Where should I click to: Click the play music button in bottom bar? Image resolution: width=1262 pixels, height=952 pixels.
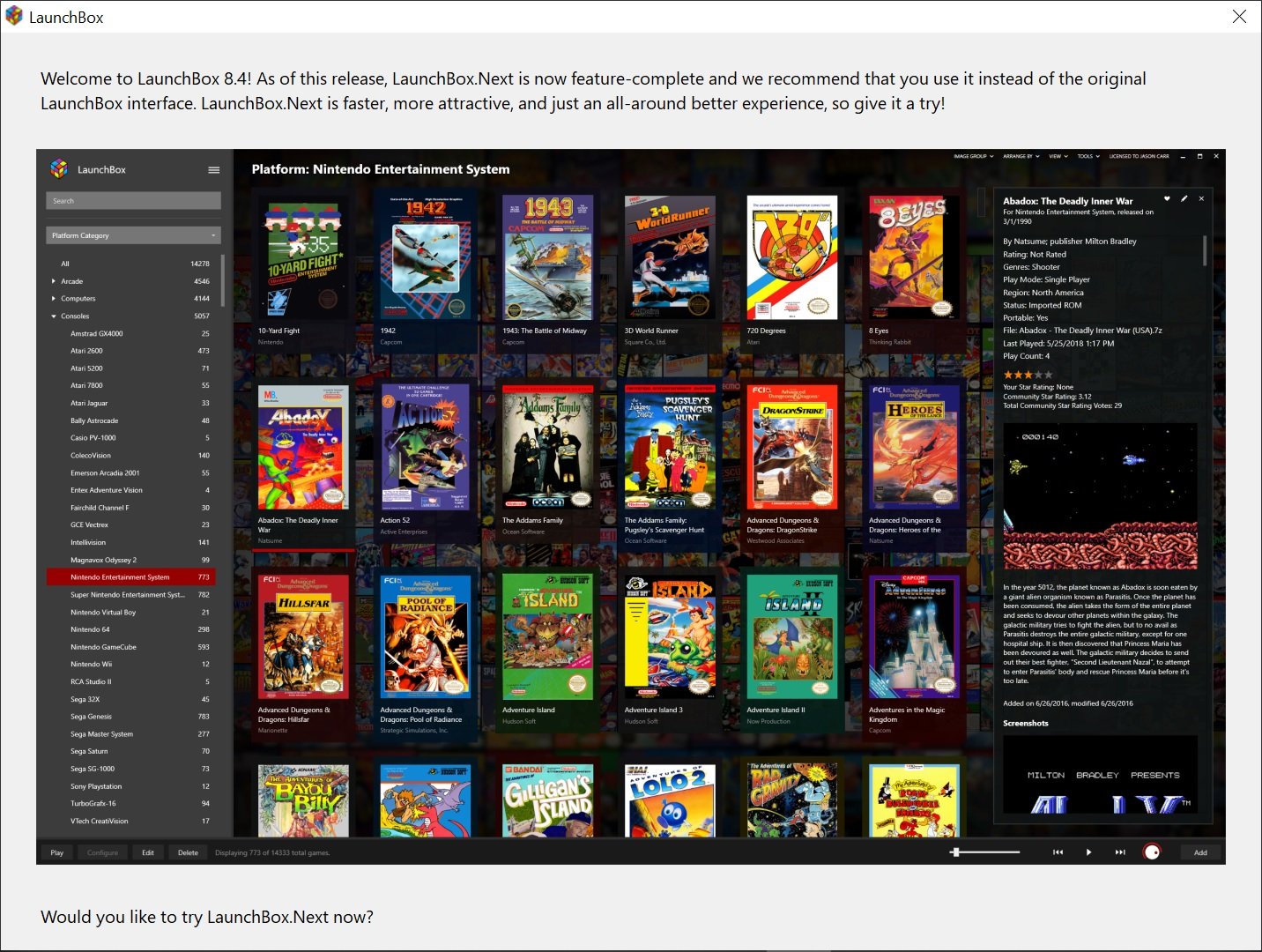(1089, 852)
